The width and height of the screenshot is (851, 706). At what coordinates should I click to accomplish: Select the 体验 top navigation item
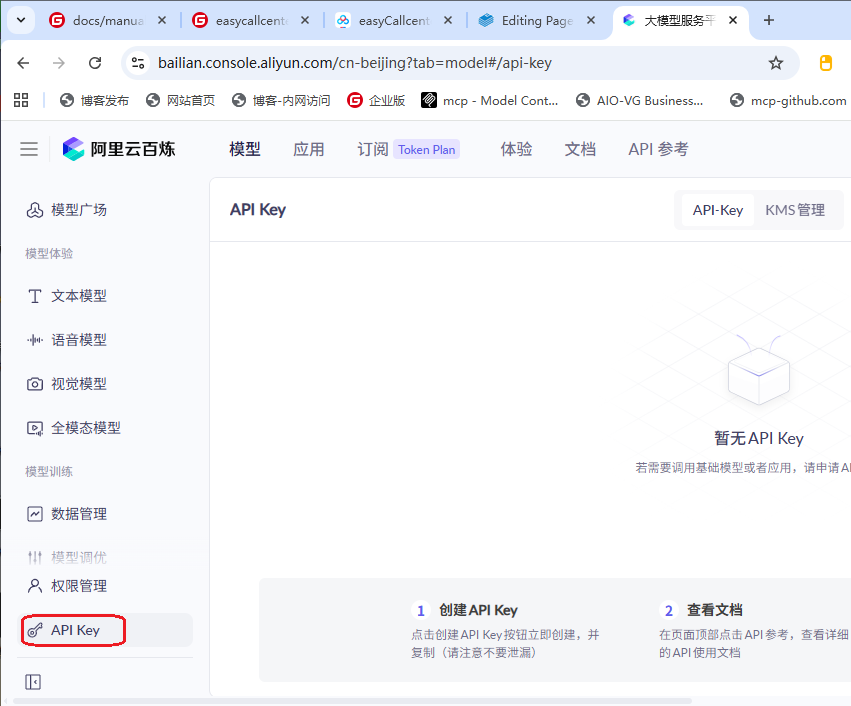516,149
